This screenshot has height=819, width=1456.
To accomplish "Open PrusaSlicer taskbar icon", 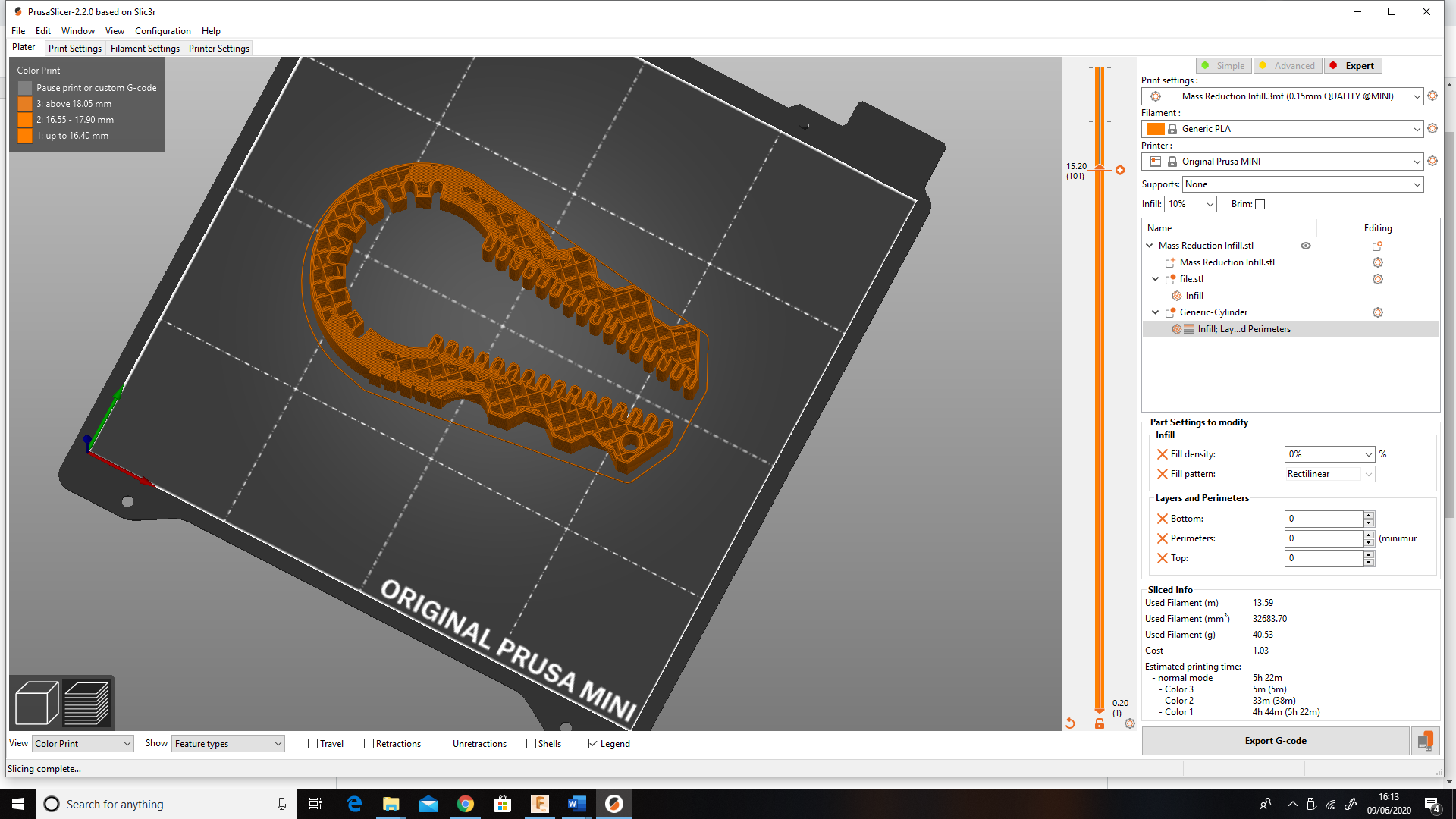I will click(x=613, y=804).
